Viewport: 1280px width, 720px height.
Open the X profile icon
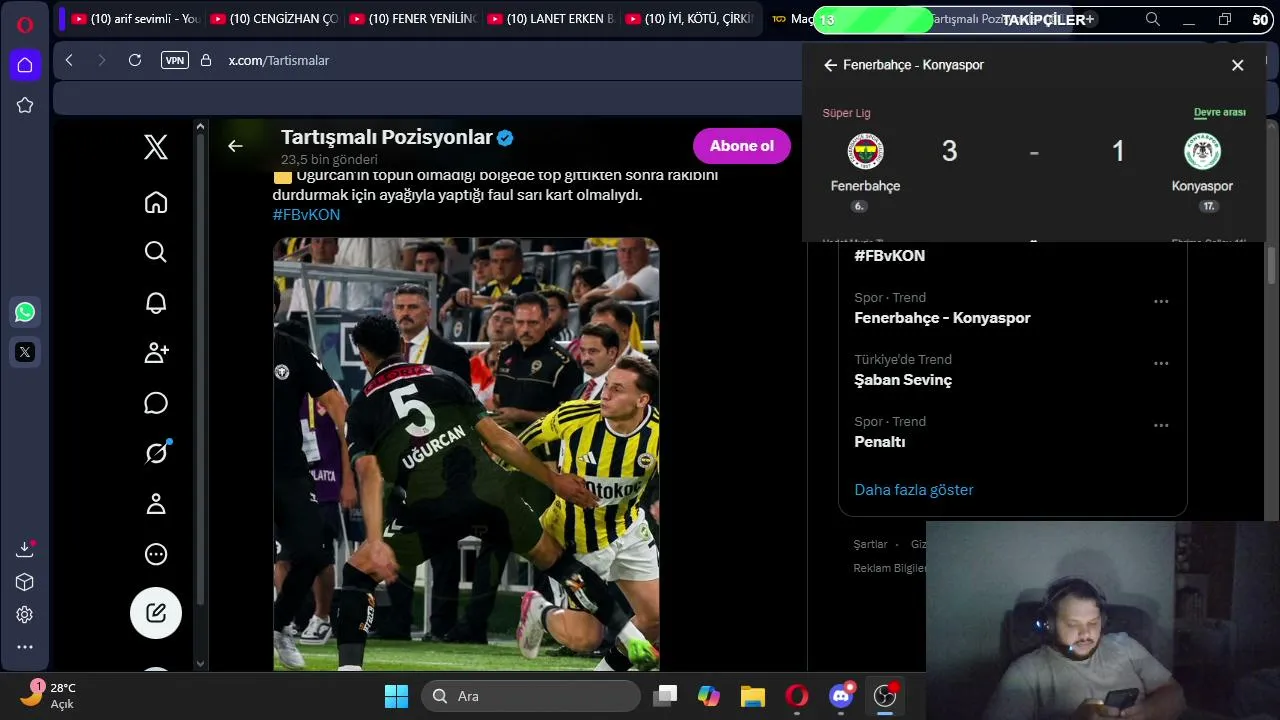[x=156, y=504]
